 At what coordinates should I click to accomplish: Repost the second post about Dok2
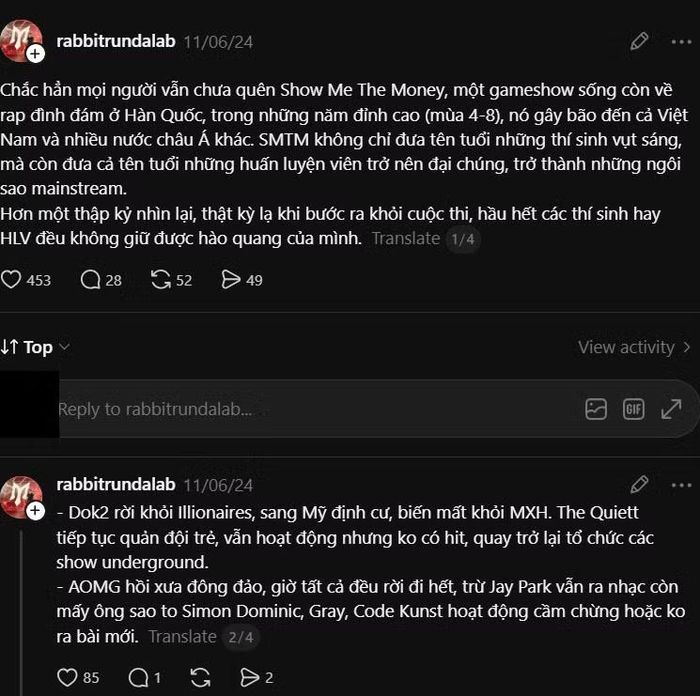200,677
